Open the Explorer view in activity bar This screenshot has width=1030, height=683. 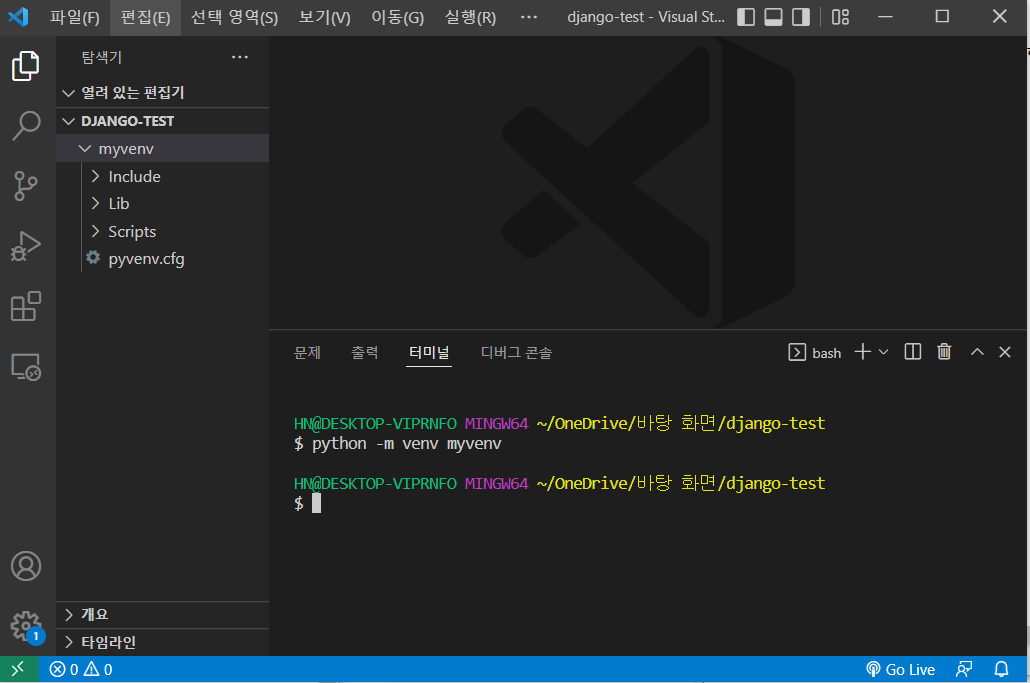coord(26,66)
